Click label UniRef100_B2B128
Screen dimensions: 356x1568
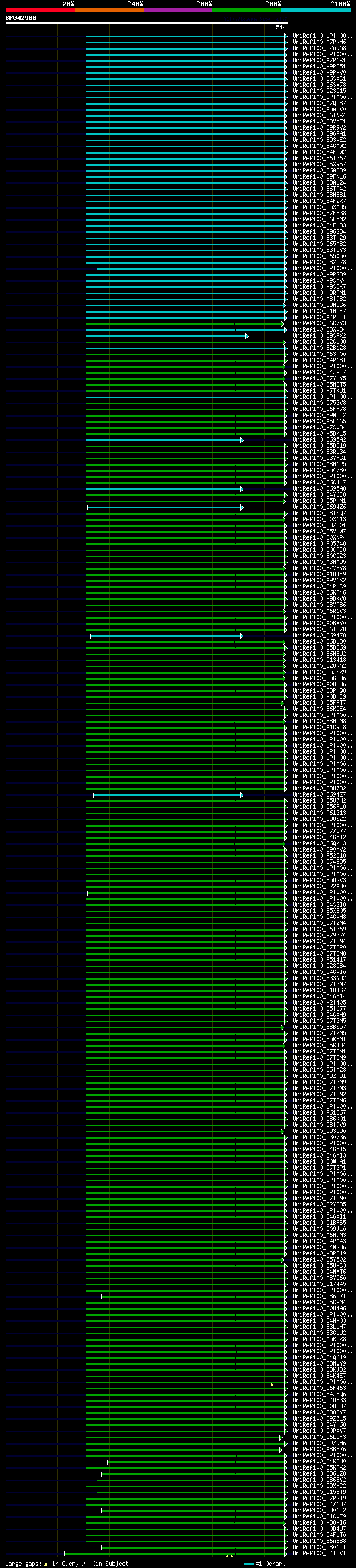[319, 348]
